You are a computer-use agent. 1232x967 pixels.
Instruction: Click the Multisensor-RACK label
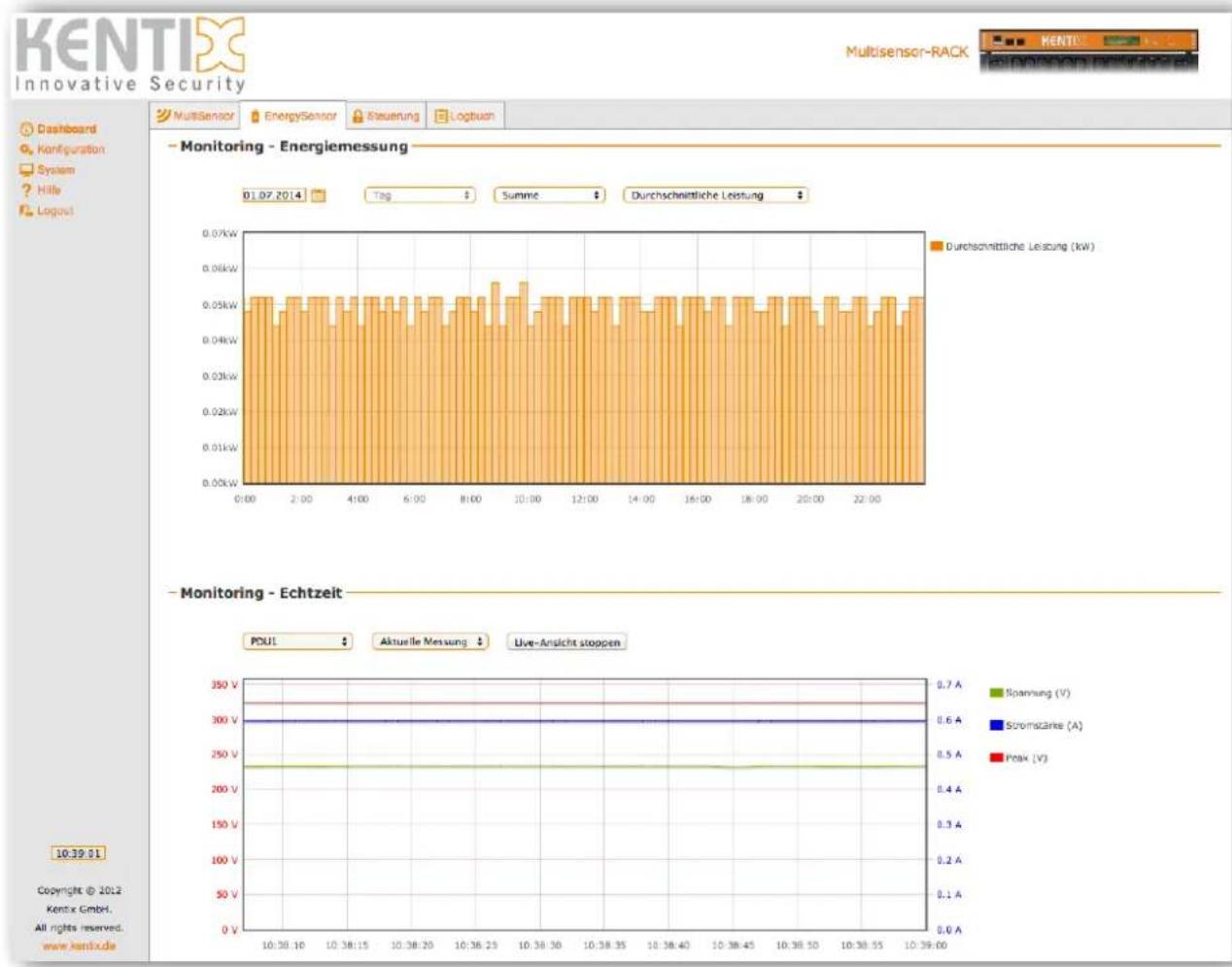pyautogui.click(x=907, y=52)
